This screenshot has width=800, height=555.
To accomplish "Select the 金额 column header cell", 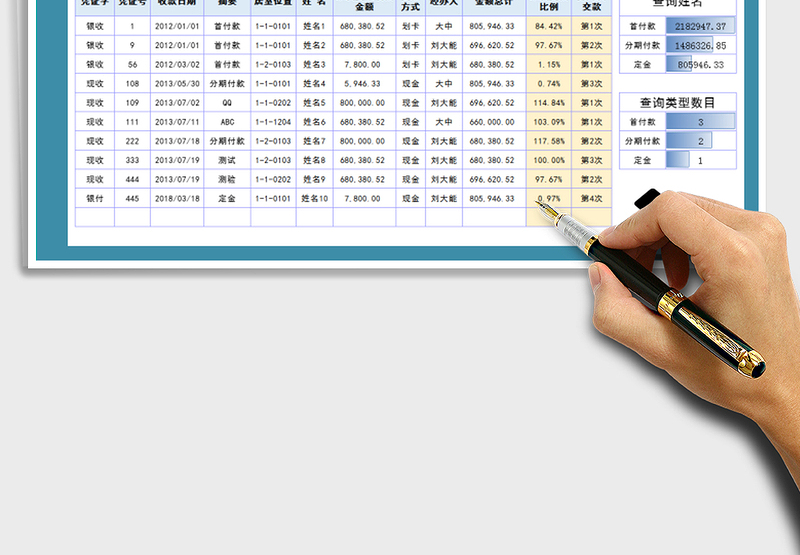I will coord(364,6).
